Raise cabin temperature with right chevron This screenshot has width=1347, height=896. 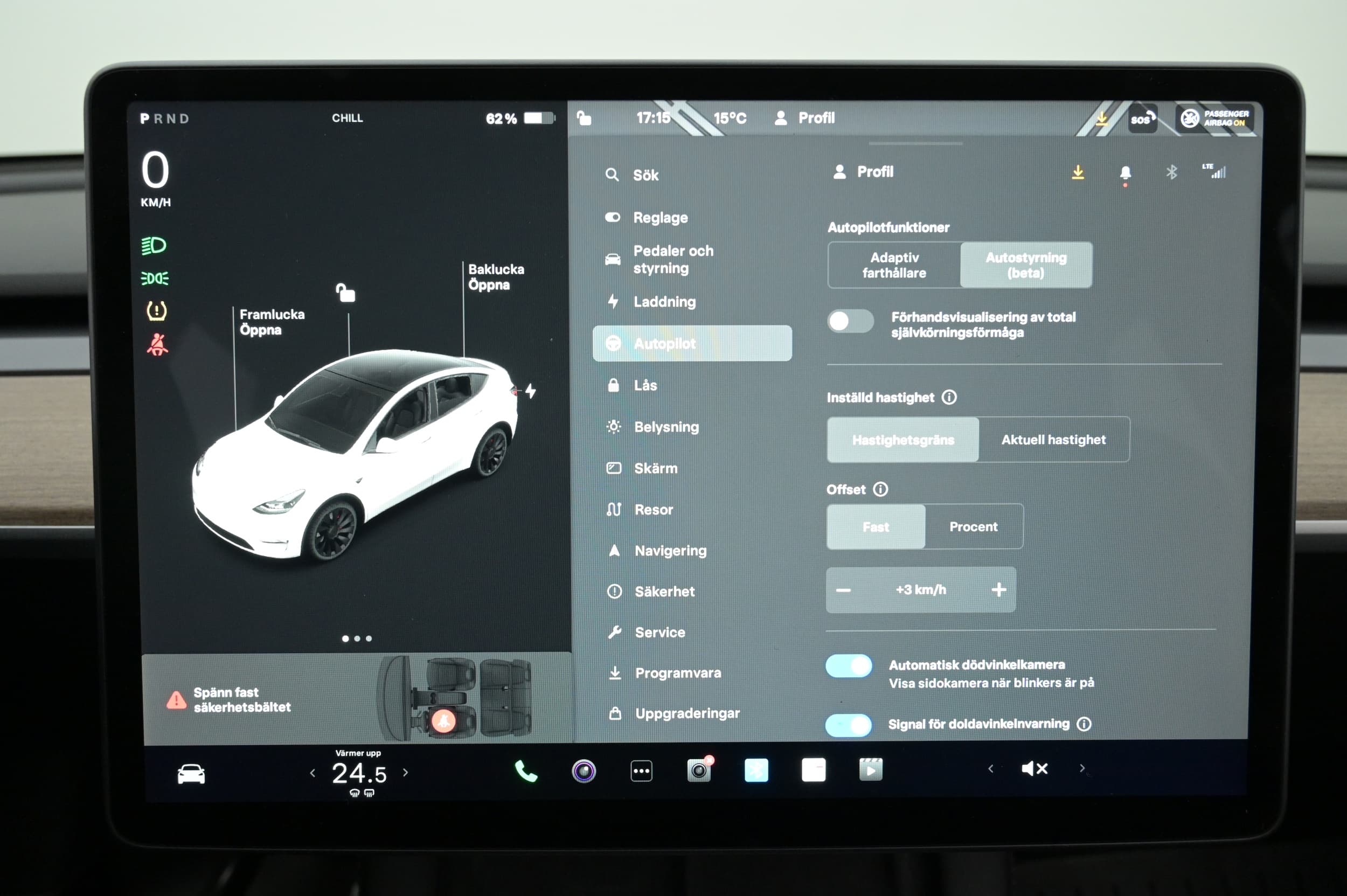(406, 773)
